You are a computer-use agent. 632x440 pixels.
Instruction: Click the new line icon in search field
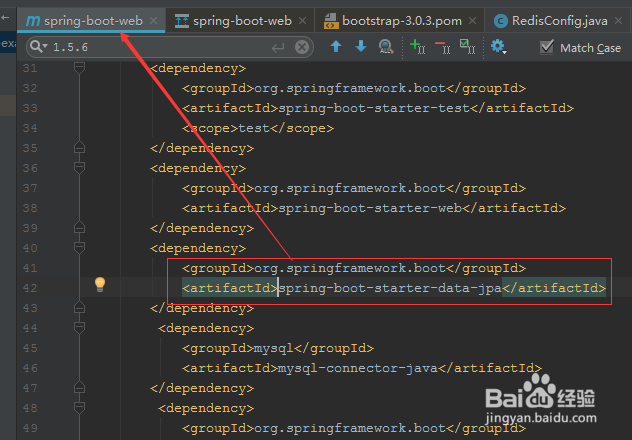(x=278, y=48)
